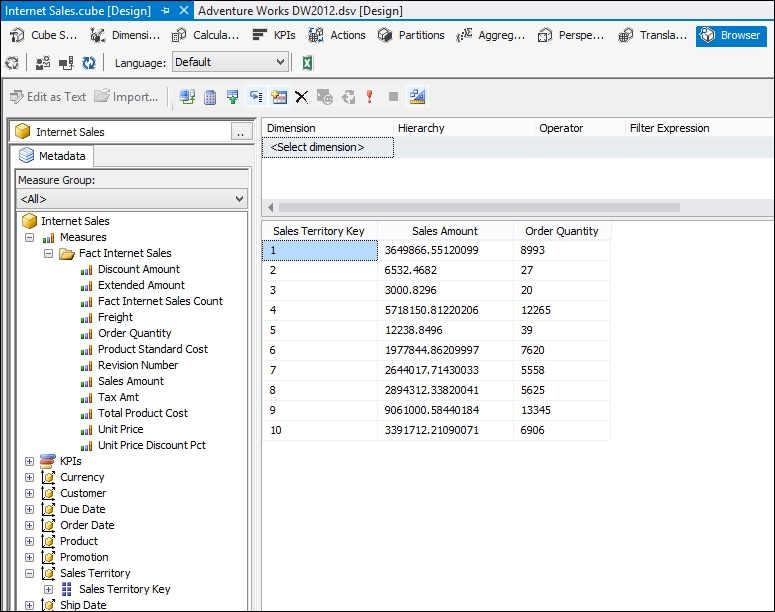Viewport: 775px width, 612px height.
Task: Open the Actions tab label
Action: [x=348, y=35]
